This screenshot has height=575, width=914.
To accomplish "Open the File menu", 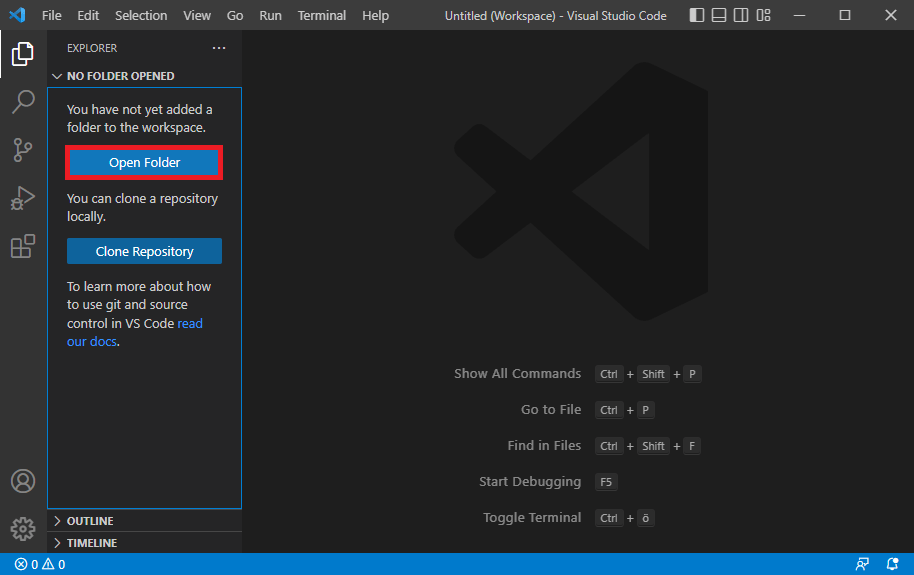I will click(x=51, y=15).
